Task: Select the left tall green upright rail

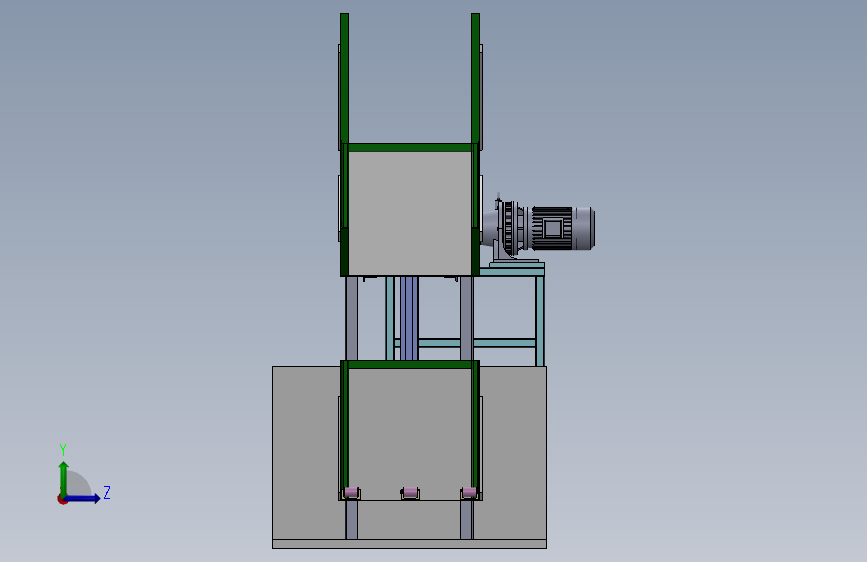Action: coord(344,79)
